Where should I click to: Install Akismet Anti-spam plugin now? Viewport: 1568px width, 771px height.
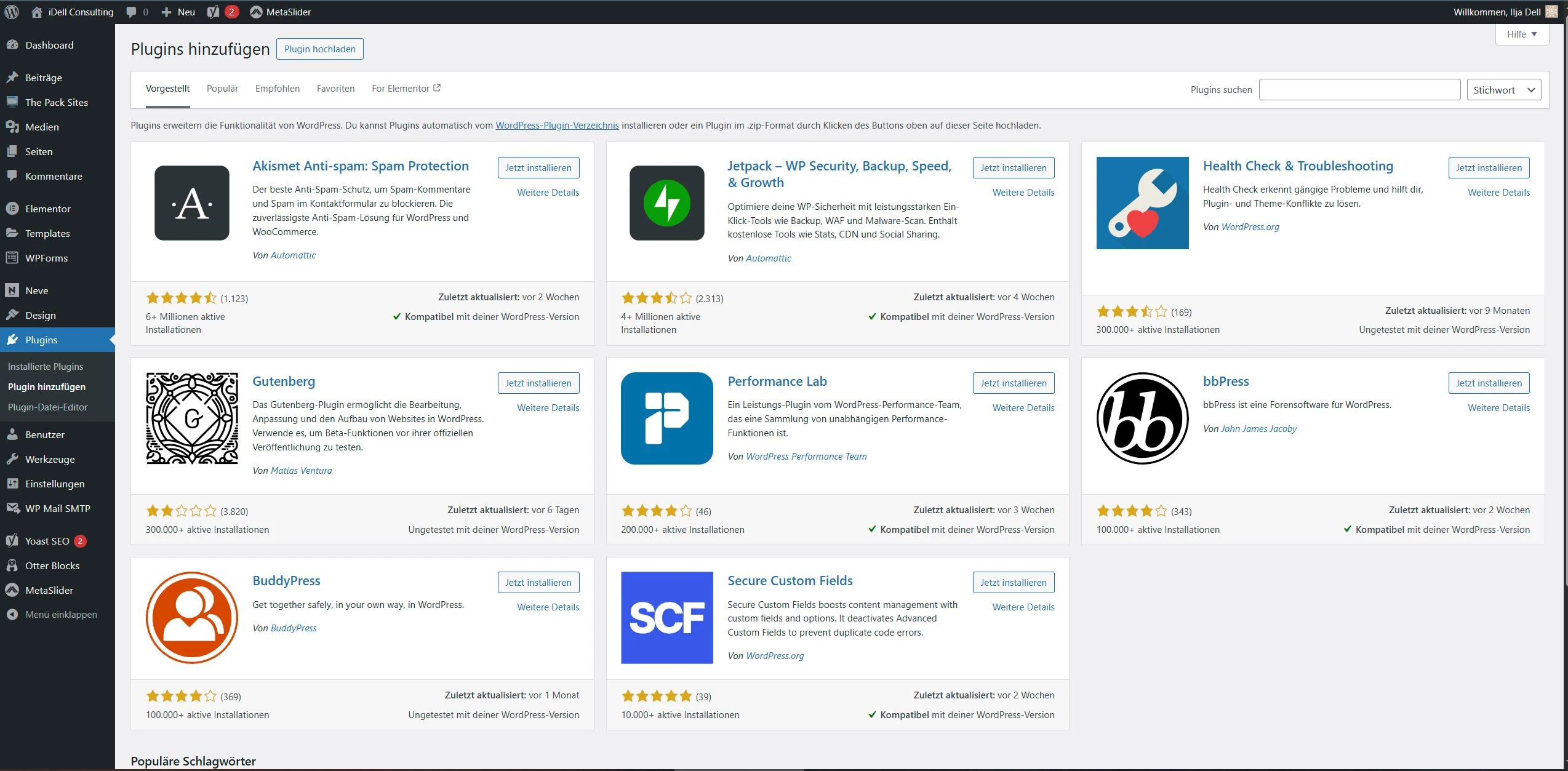[x=538, y=167]
